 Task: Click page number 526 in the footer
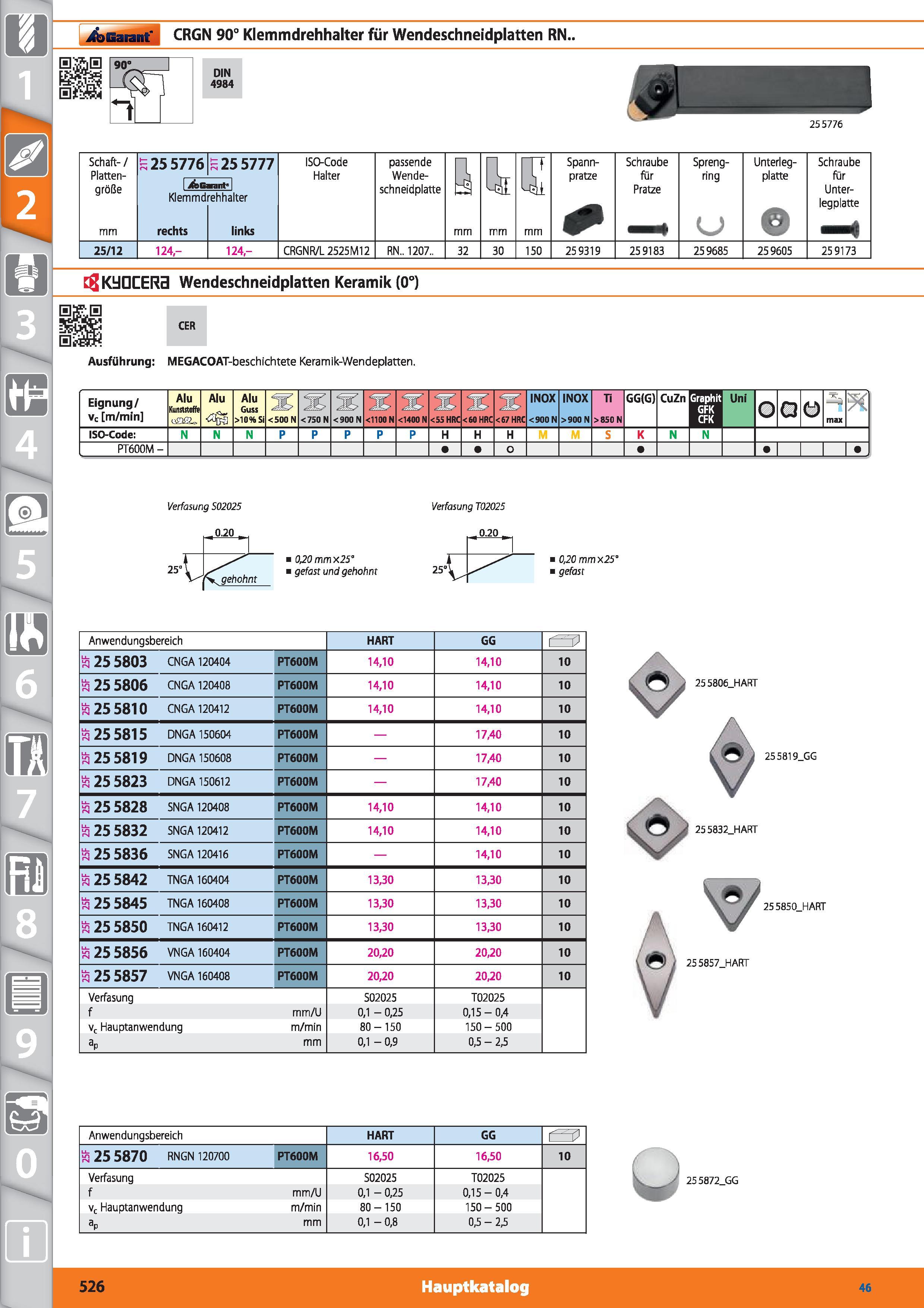click(92, 1286)
